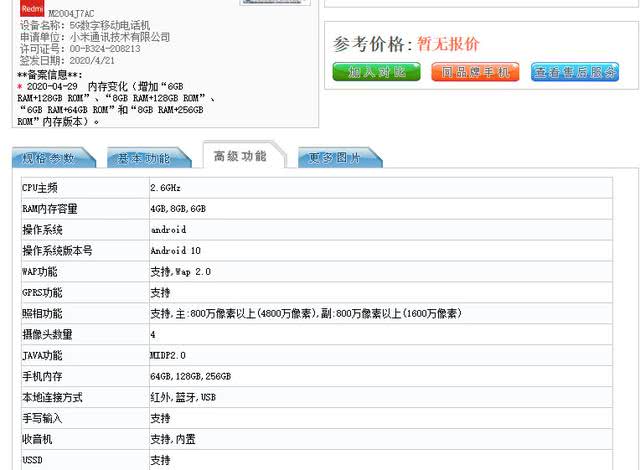This screenshot has height=470, width=640.
Task: Click the 操作系统版本号 row label
Action: pos(57,251)
